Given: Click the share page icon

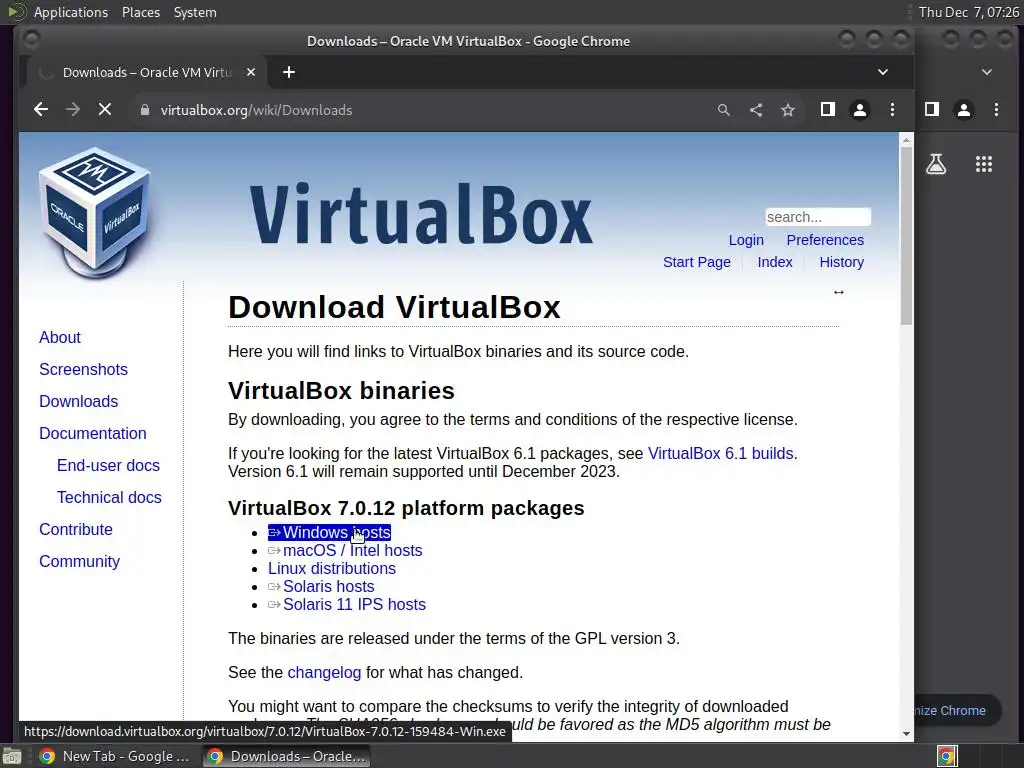Looking at the screenshot, I should (x=756, y=110).
